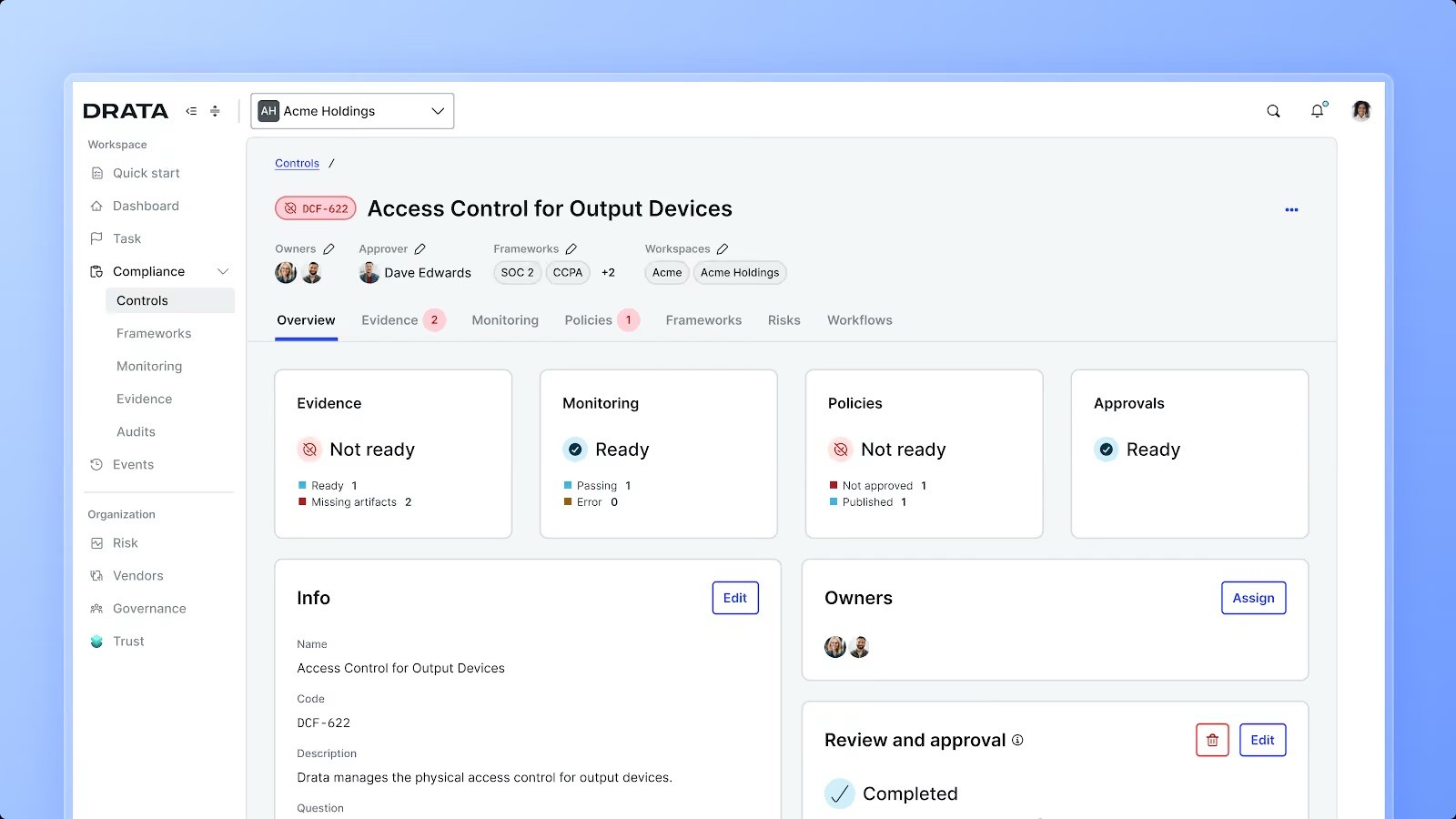Open the Monitoring tab

click(x=505, y=320)
